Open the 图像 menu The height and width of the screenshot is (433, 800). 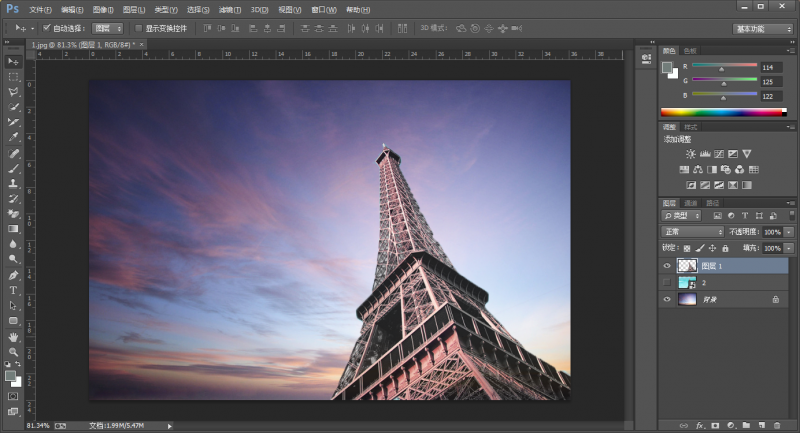(x=102, y=9)
